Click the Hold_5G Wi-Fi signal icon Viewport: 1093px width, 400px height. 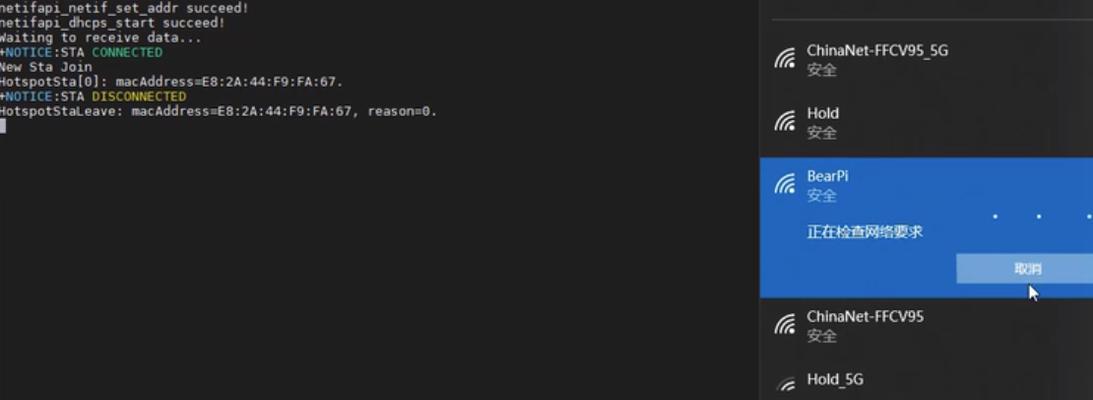785,385
